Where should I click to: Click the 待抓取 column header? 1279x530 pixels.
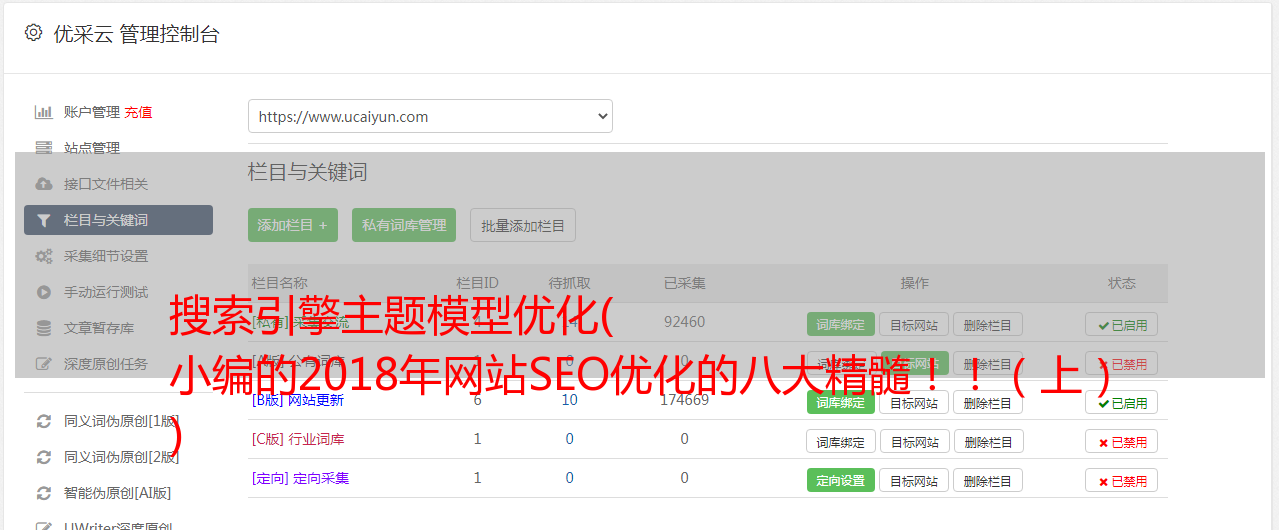[x=569, y=283]
